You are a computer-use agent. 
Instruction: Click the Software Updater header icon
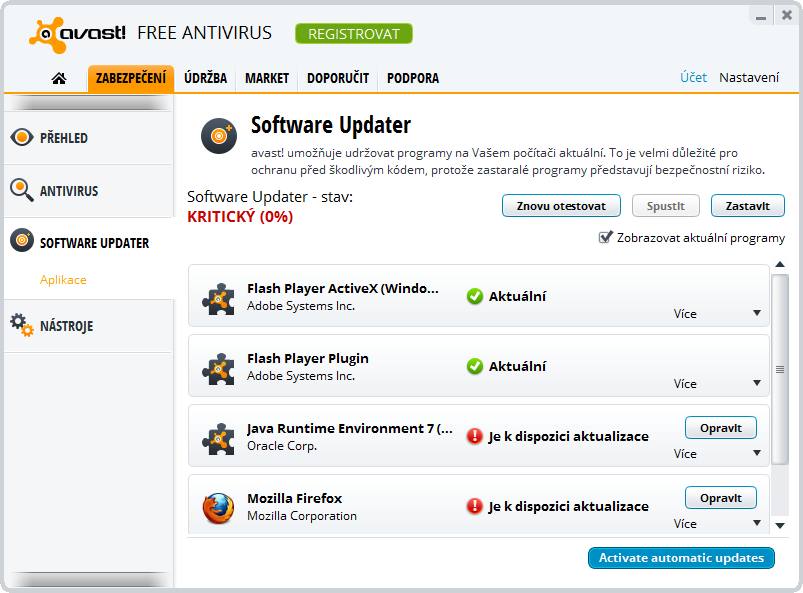tap(219, 136)
